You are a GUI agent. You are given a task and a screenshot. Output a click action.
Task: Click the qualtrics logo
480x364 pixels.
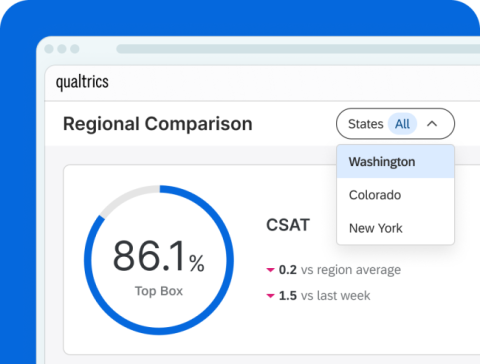pyautogui.click(x=82, y=82)
